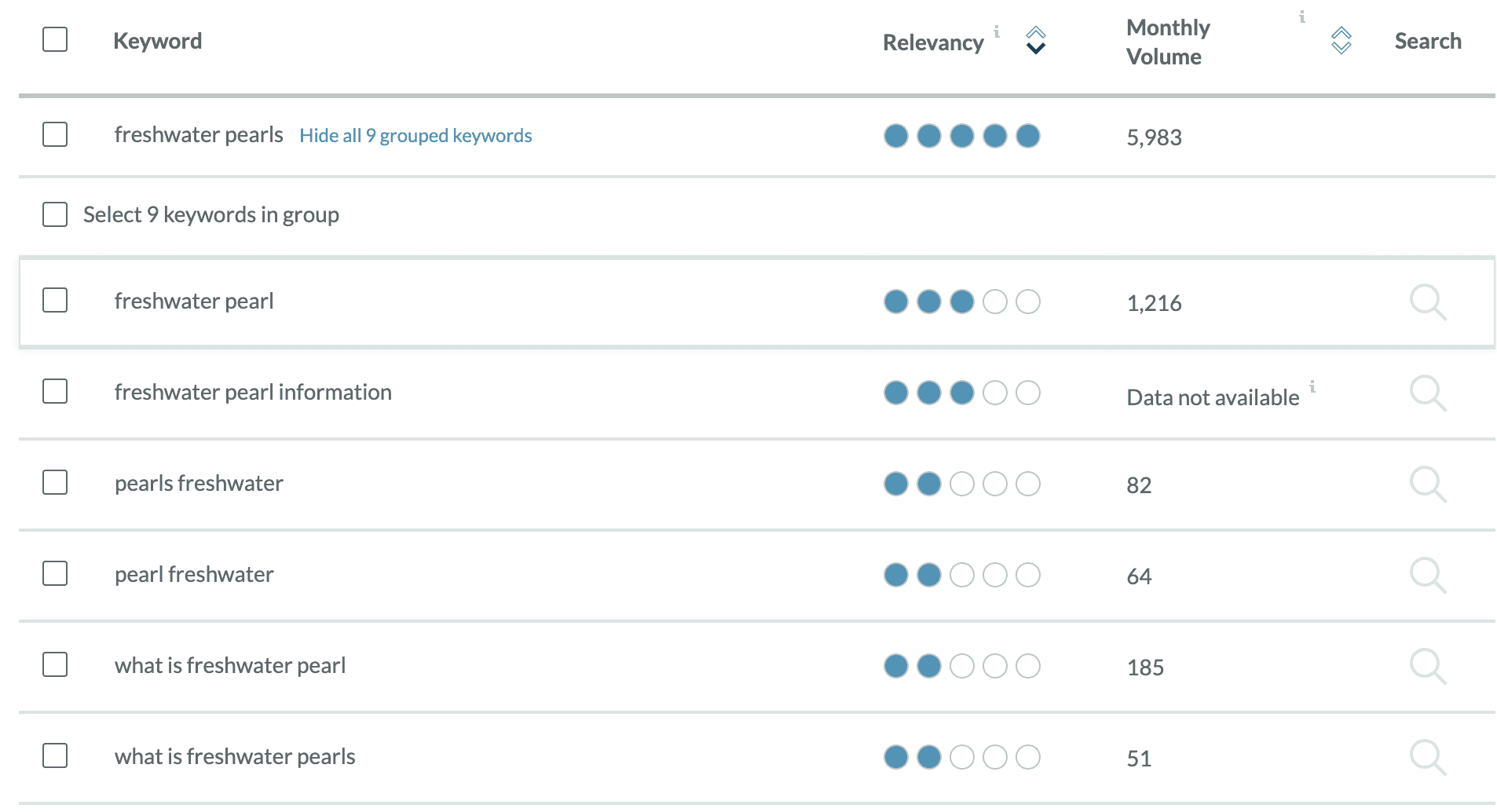The width and height of the screenshot is (1497, 812).
Task: Toggle Select 9 keywords in group checkbox
Action: 55,214
